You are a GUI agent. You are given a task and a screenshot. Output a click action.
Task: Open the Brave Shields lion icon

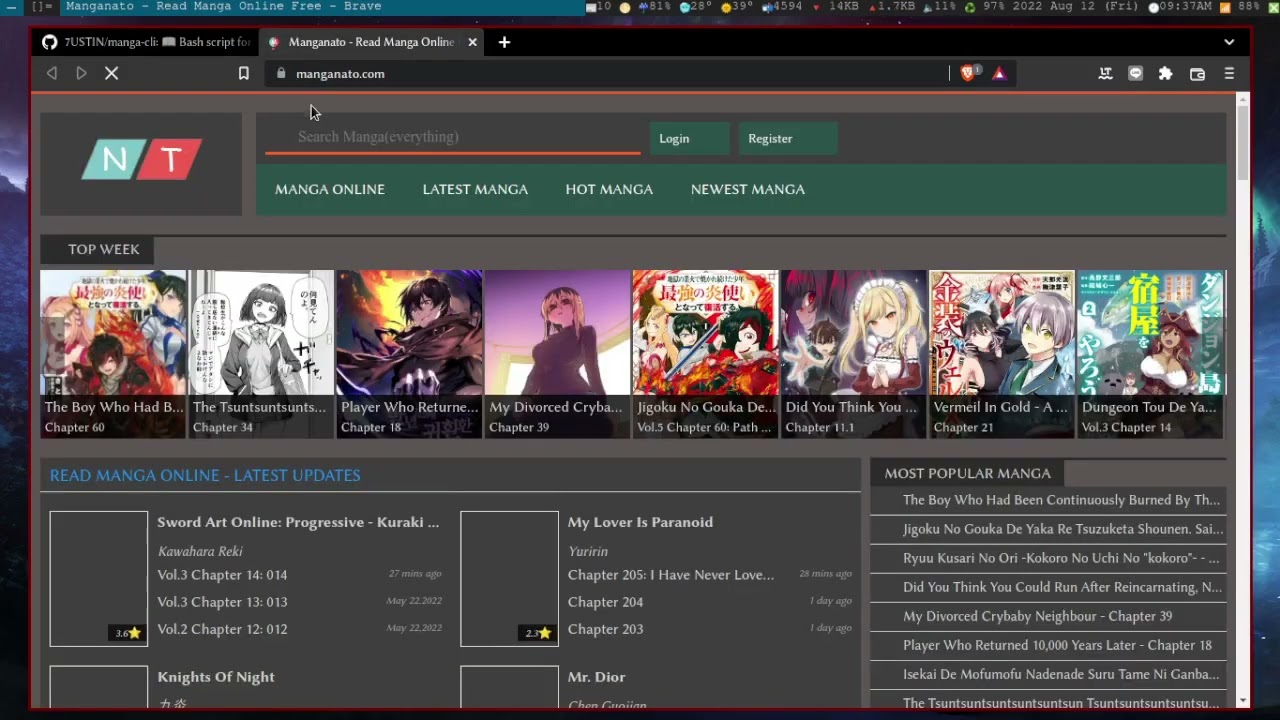(x=967, y=73)
